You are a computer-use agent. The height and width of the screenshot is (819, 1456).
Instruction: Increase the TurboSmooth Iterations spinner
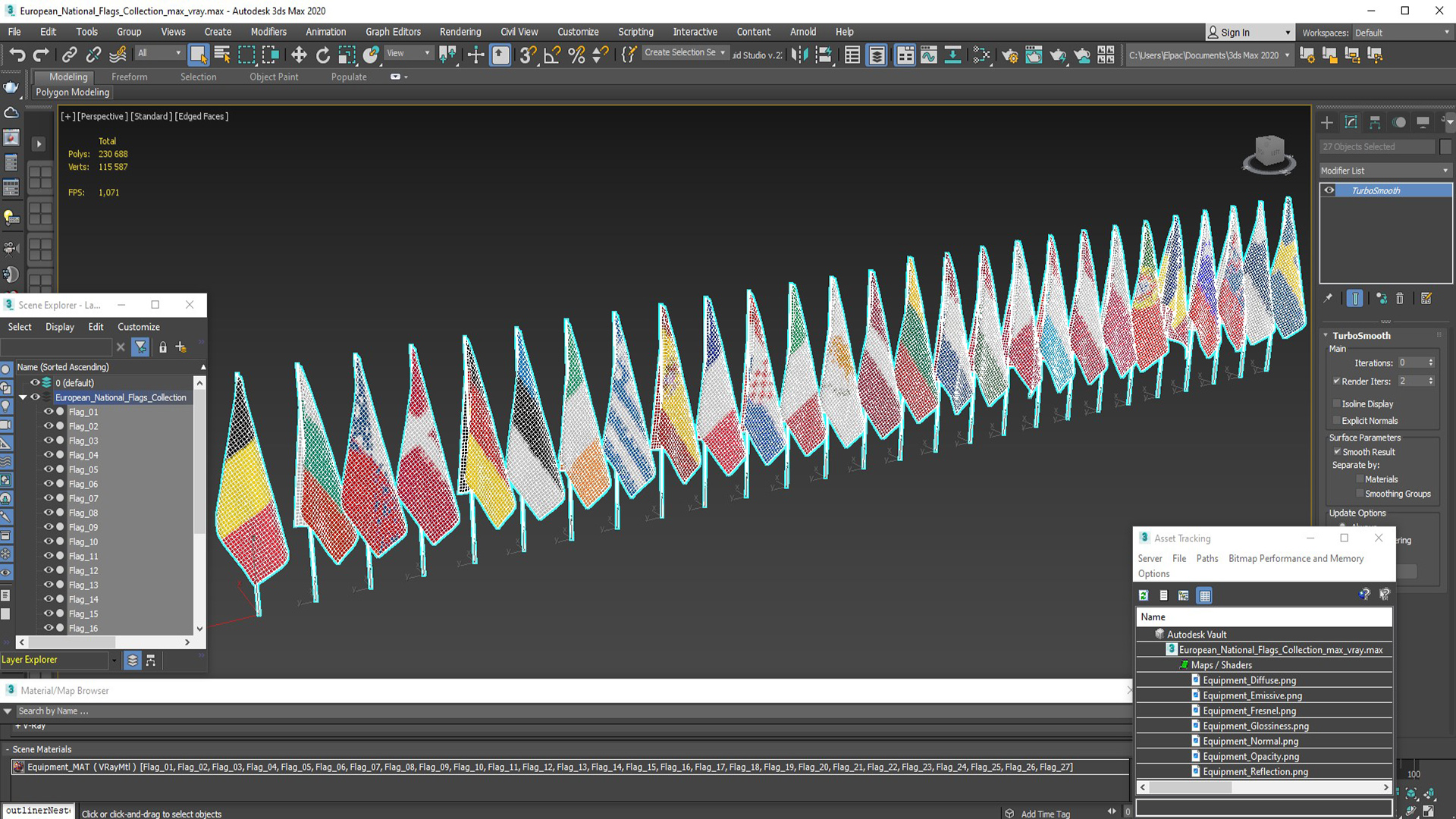pyautogui.click(x=1431, y=360)
